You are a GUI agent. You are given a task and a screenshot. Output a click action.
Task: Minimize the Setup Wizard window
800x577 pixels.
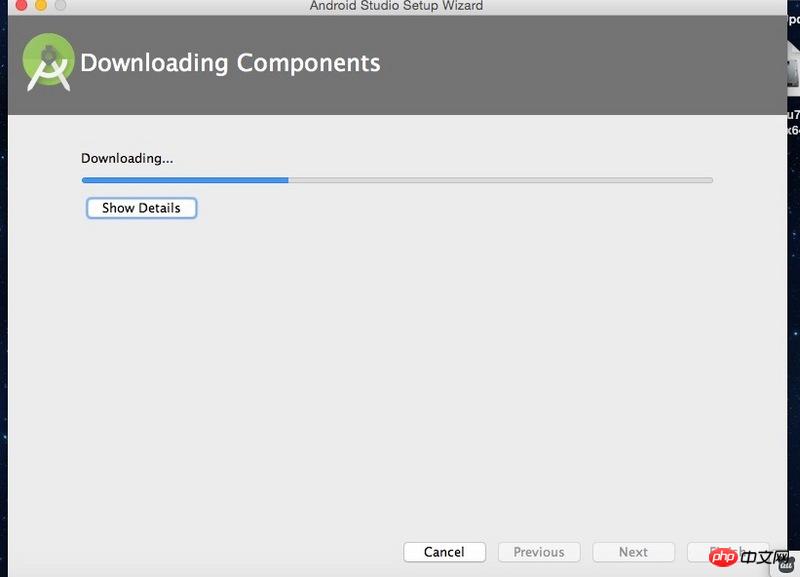[41, 5]
